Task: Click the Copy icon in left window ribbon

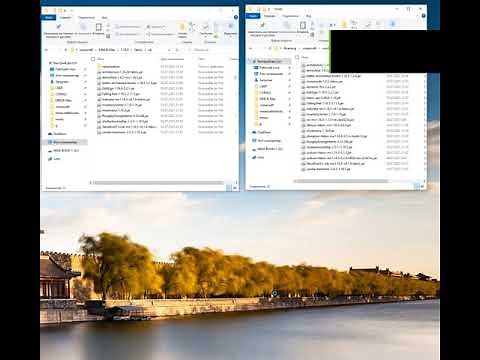Action: 84,29
